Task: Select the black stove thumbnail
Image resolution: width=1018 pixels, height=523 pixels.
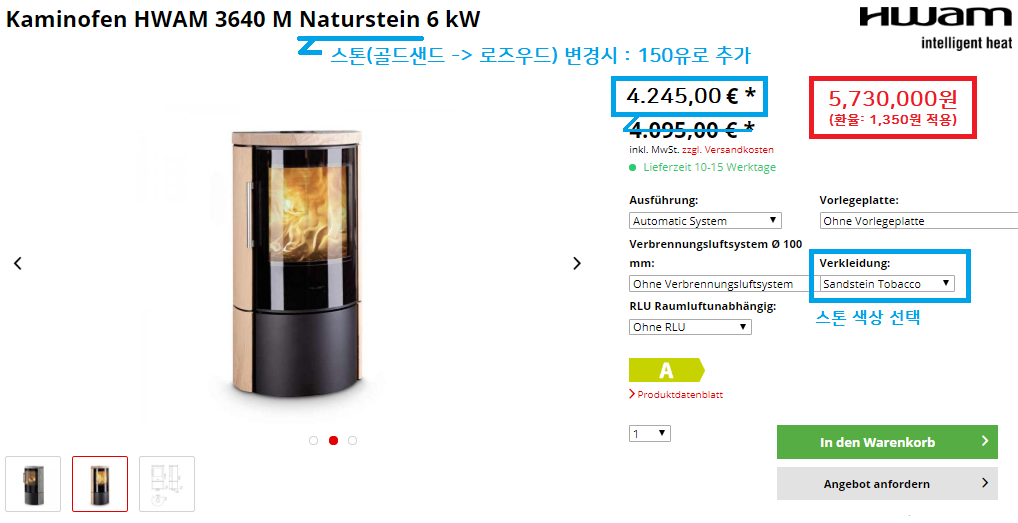Action: [33, 483]
